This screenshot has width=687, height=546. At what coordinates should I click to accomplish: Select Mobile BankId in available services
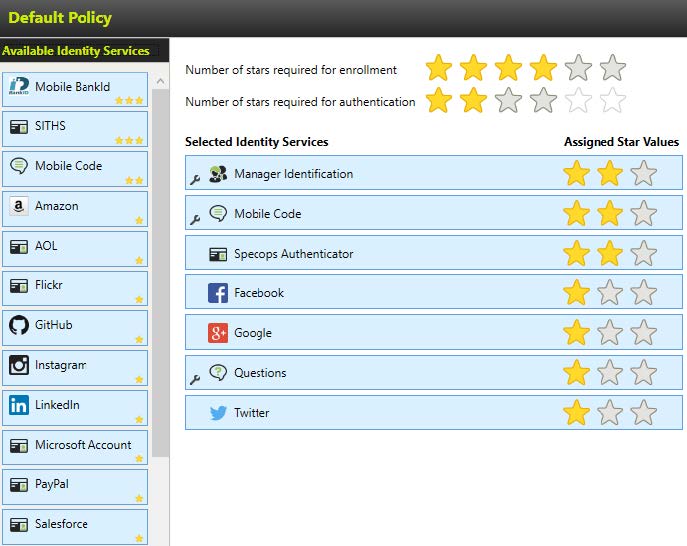(x=75, y=89)
